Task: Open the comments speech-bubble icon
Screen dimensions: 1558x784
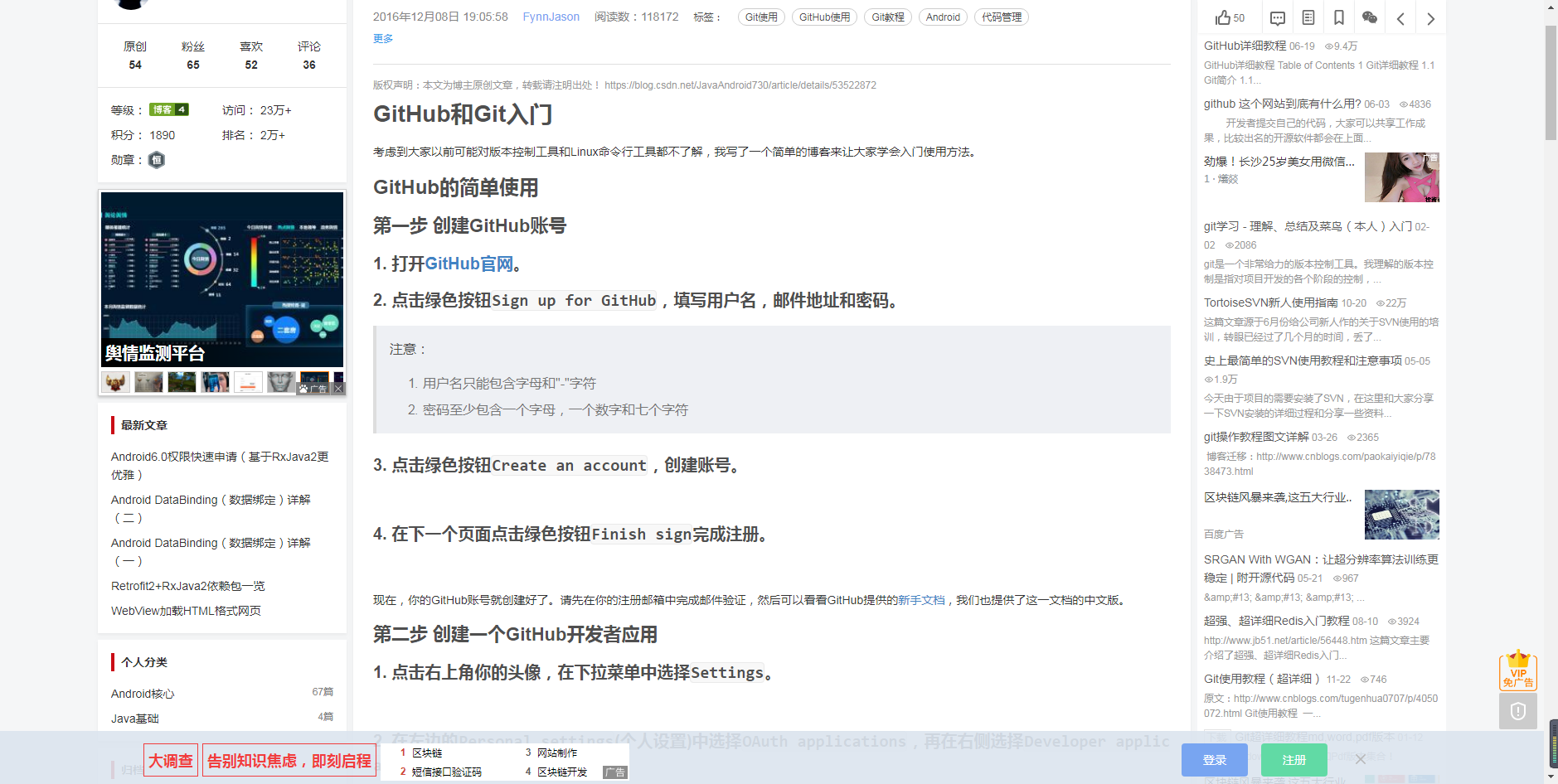Action: (x=1278, y=18)
